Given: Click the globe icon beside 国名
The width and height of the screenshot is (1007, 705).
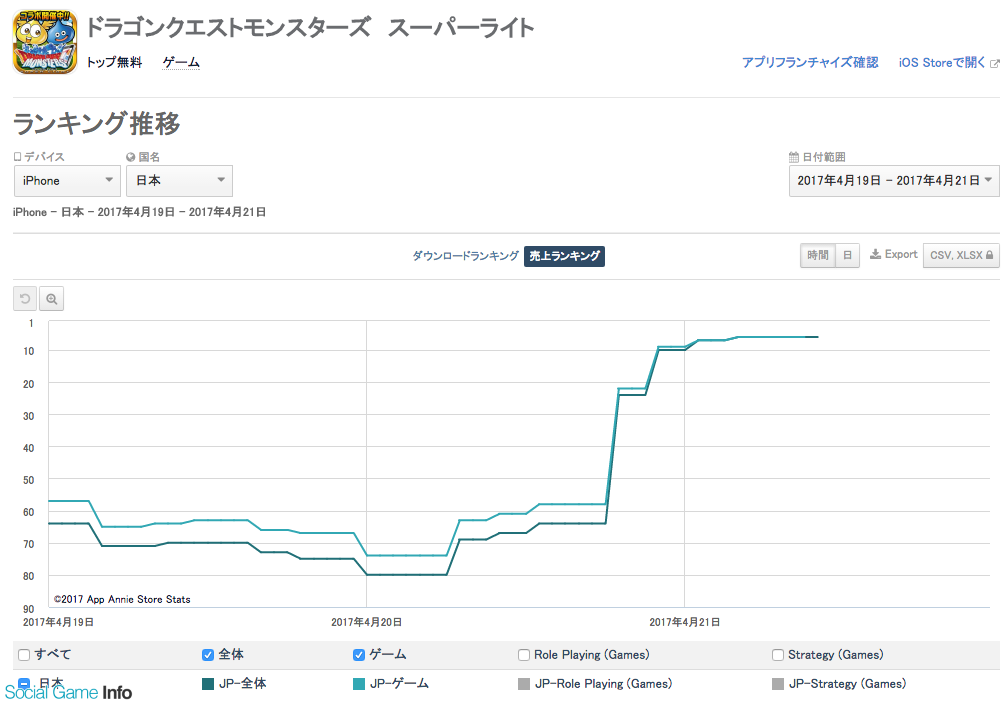Looking at the screenshot, I should [130, 157].
